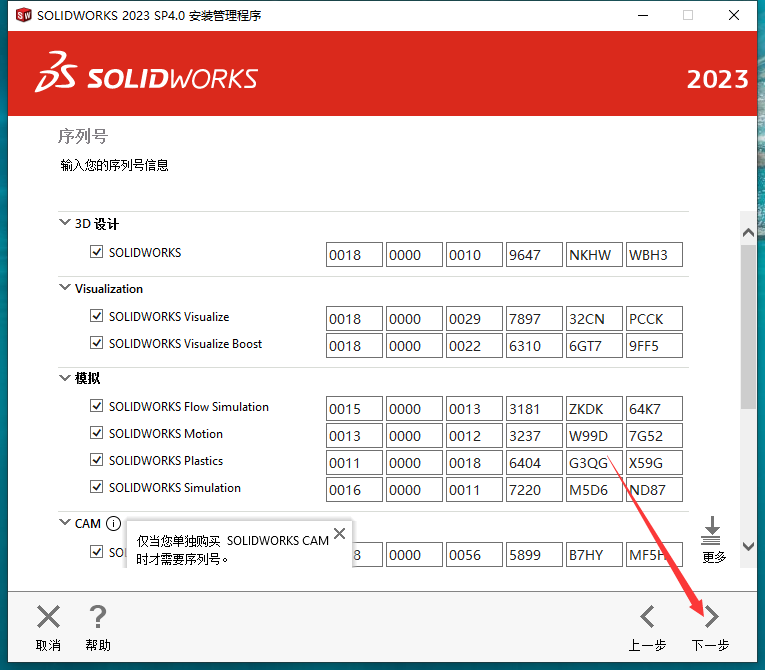Click Visualize serial field 7897
Image resolution: width=765 pixels, height=670 pixels.
(x=534, y=319)
